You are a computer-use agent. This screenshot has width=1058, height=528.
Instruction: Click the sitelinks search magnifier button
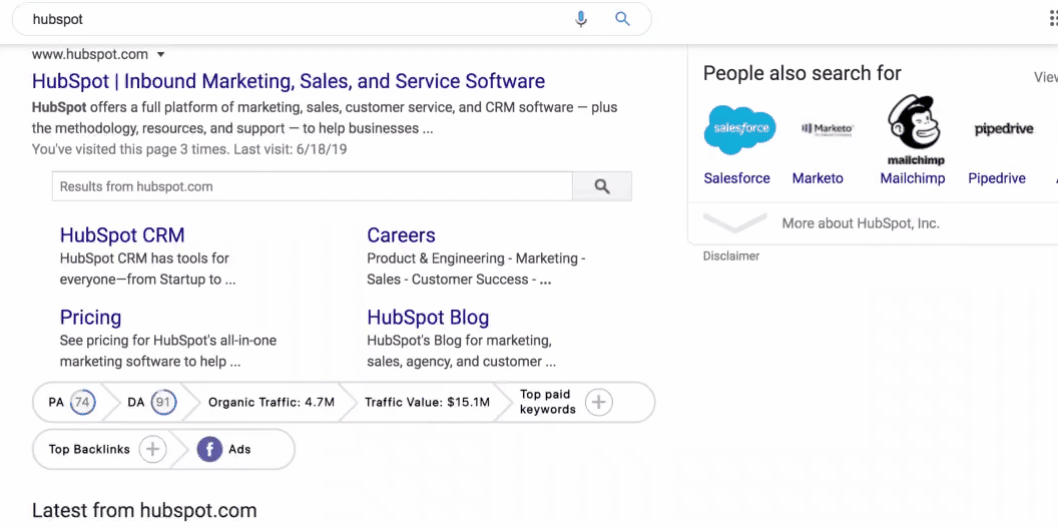coord(602,186)
